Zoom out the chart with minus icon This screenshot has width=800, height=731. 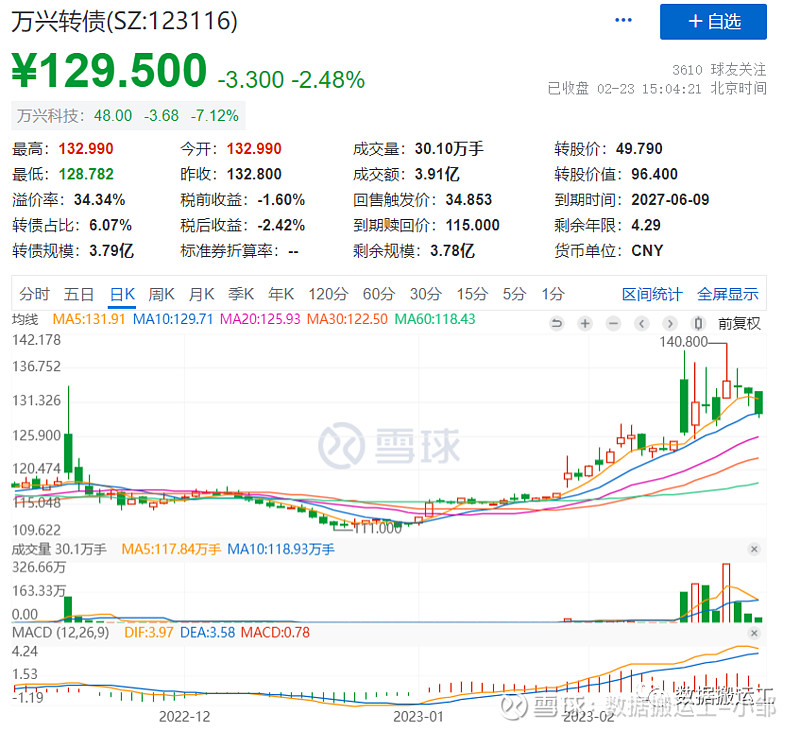point(614,323)
